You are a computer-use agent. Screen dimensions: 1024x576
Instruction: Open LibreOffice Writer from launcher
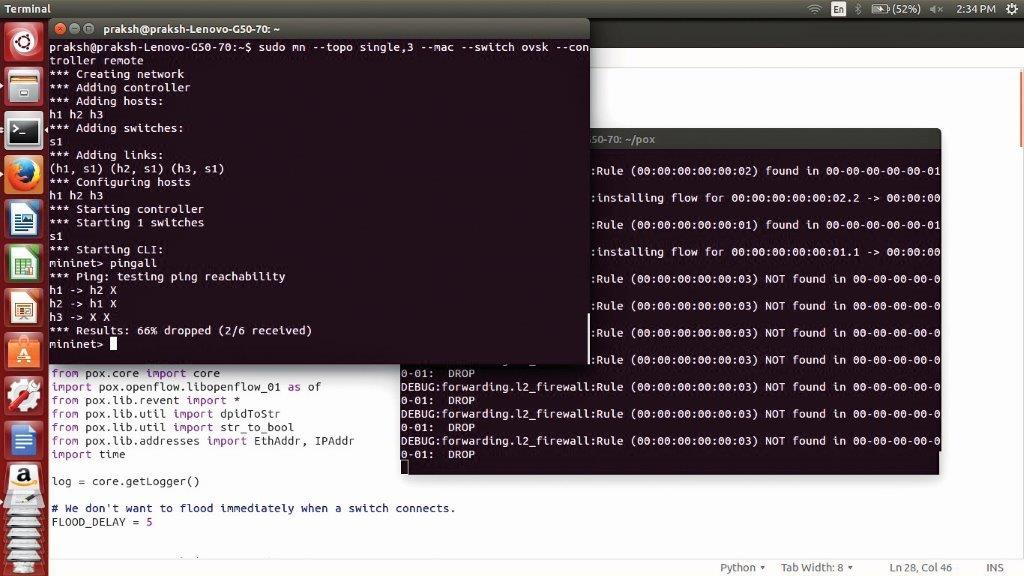24,219
